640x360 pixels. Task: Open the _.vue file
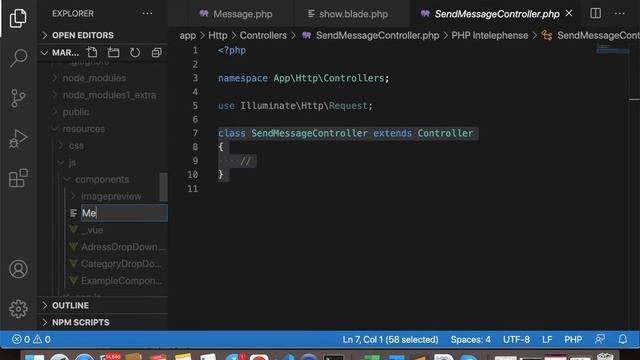tap(92, 230)
